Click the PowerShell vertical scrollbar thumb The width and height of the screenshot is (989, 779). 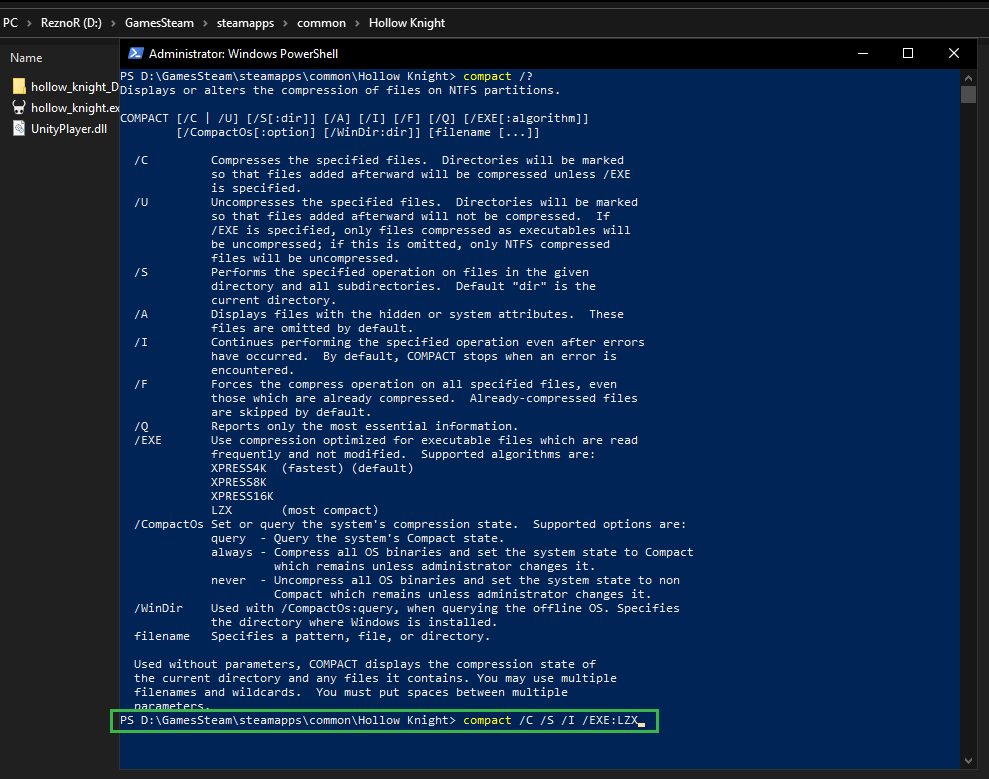point(968,95)
